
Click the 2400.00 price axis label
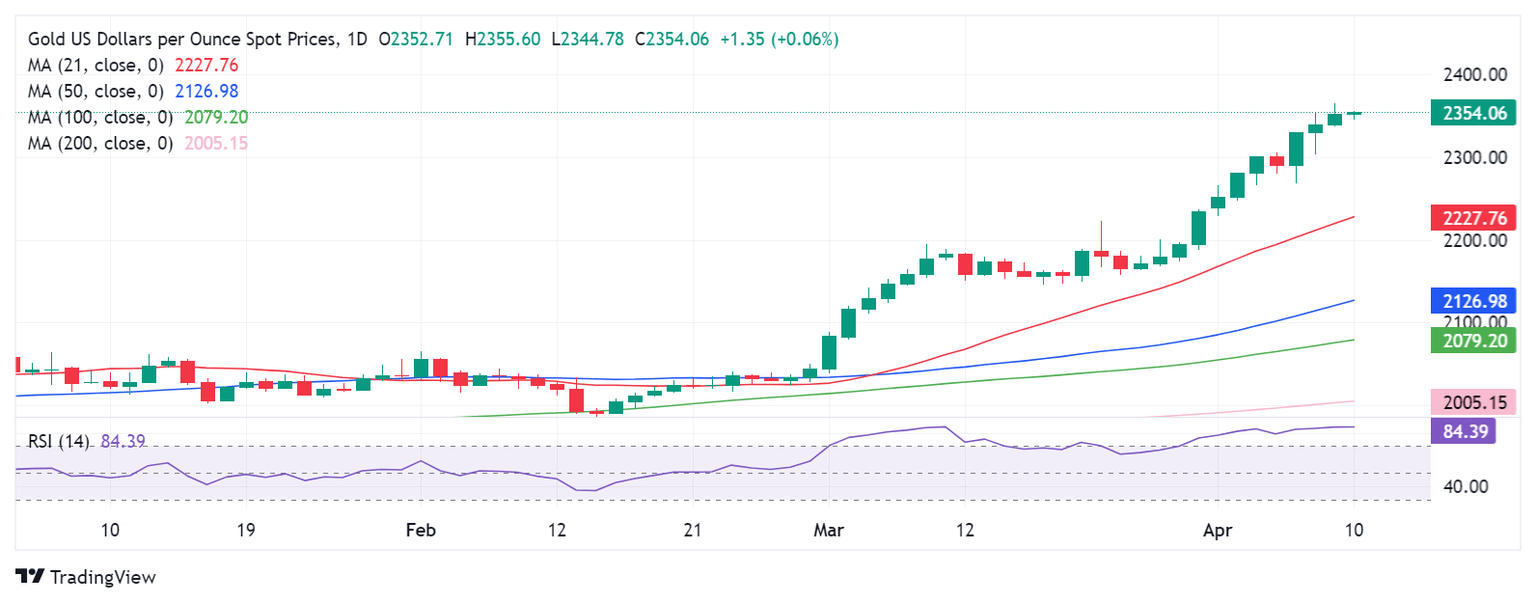1473,75
